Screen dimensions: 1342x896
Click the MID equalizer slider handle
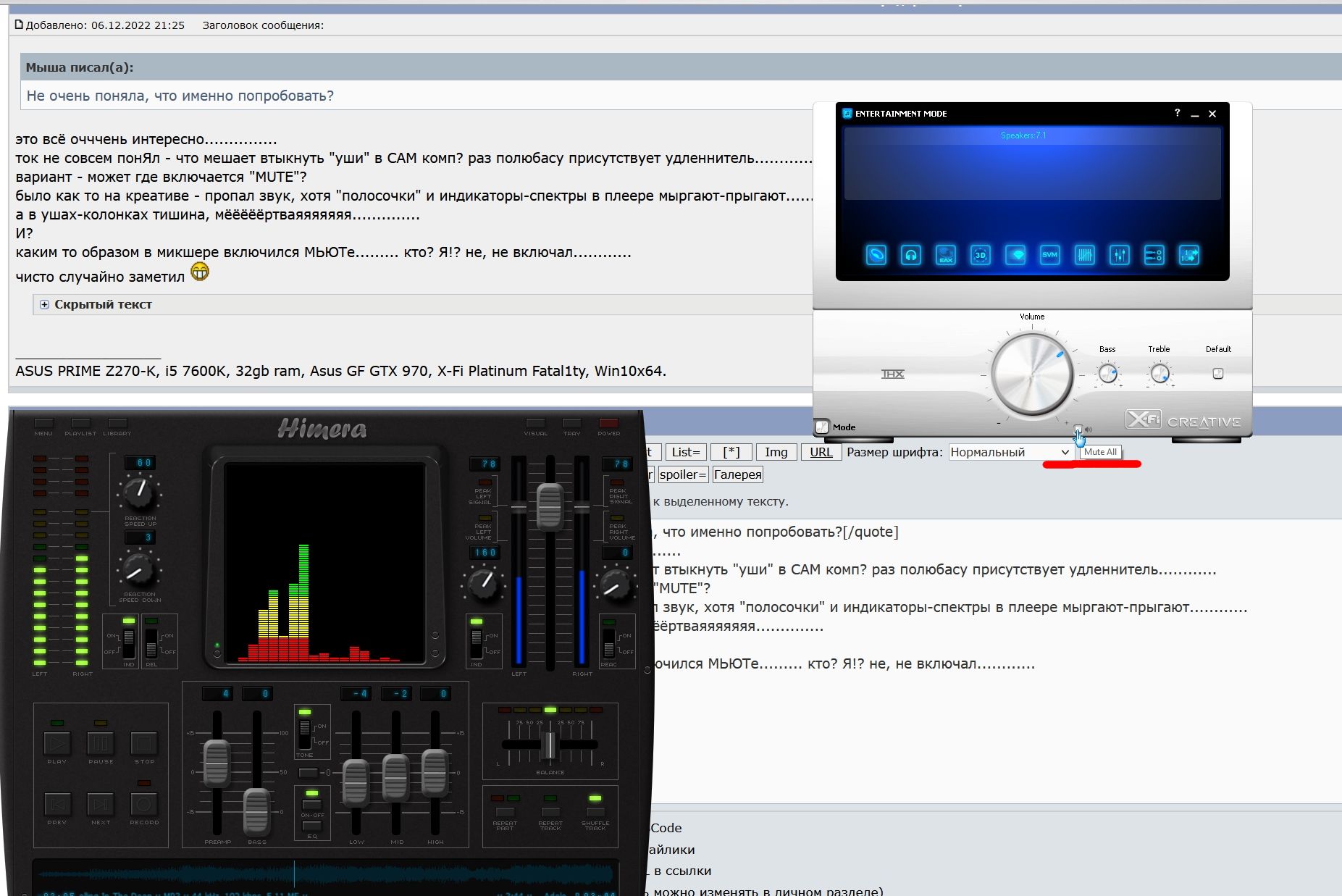395,776
